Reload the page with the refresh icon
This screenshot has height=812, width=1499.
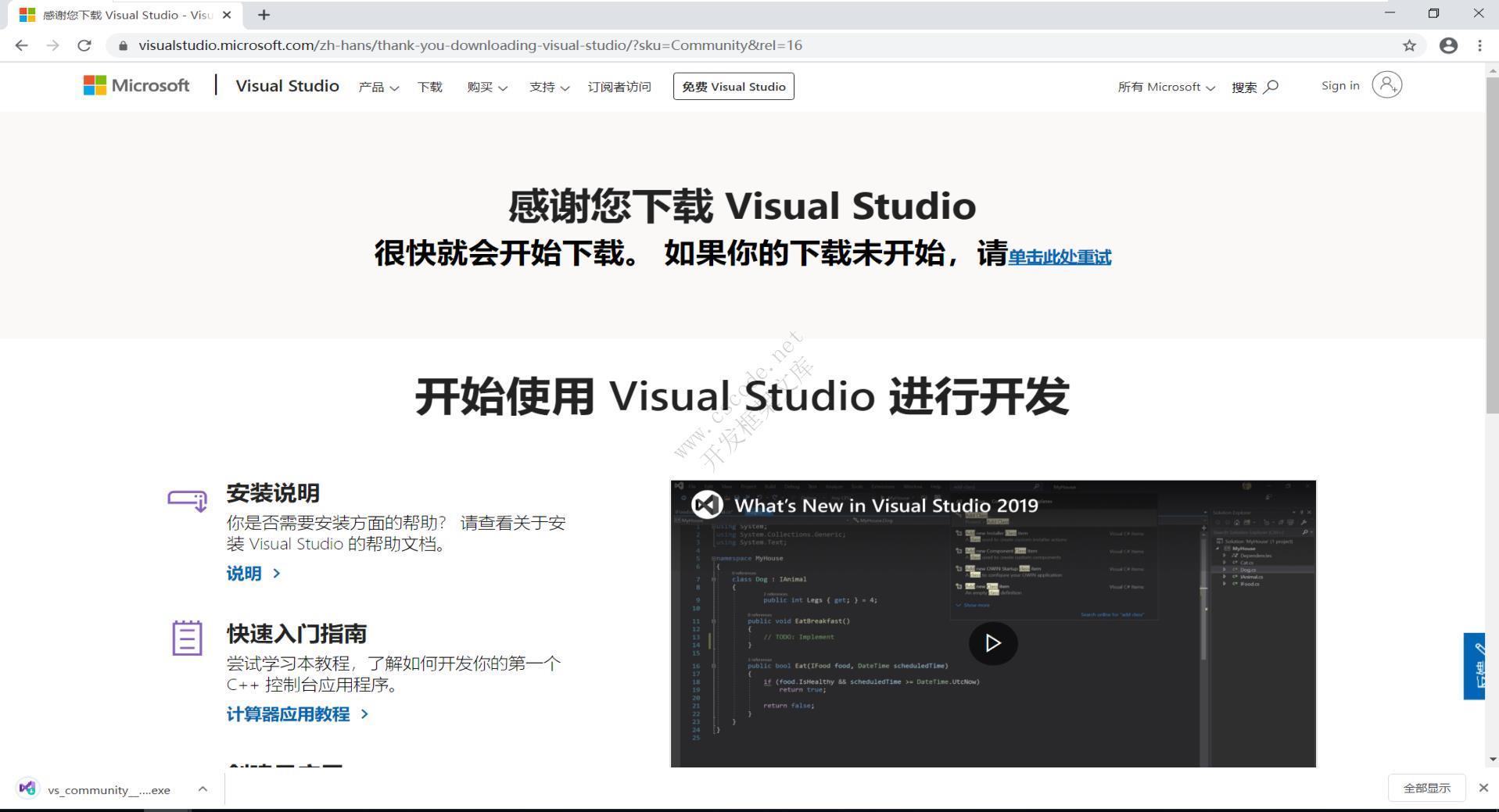[x=84, y=45]
